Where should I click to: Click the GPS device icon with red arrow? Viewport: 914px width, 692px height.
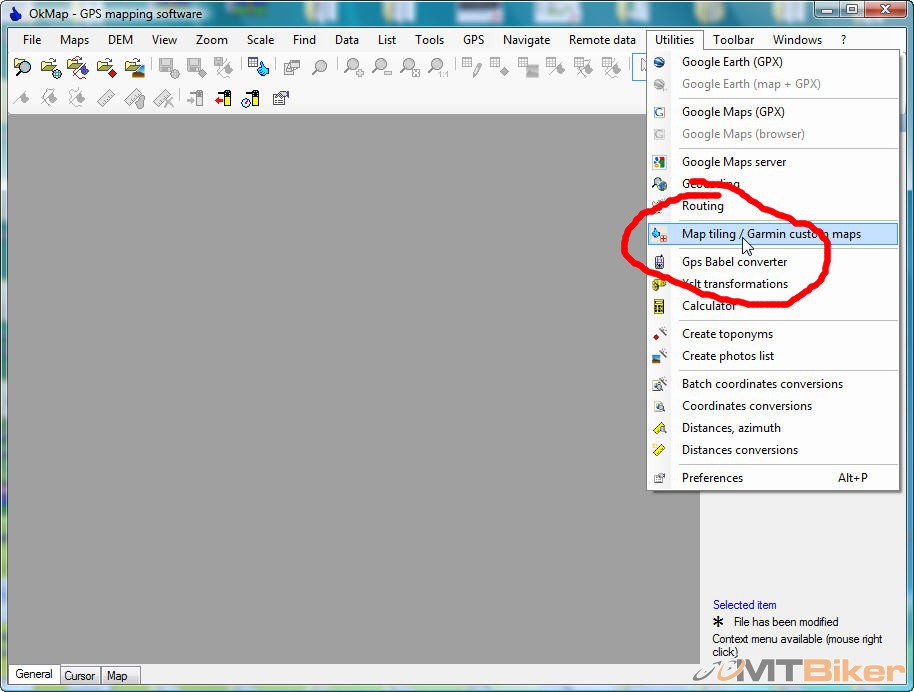coord(223,98)
